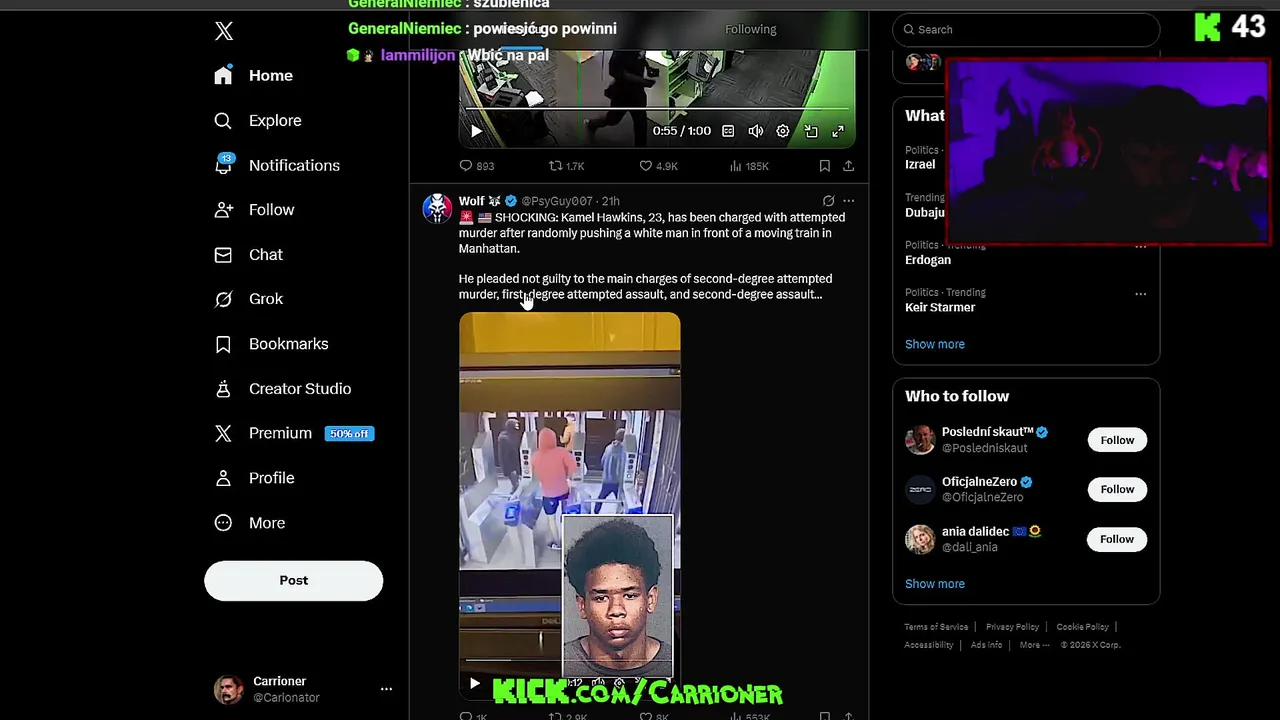Click the Notifications bell icon with badge
Screen dimensions: 1280x720
[x=224, y=165]
